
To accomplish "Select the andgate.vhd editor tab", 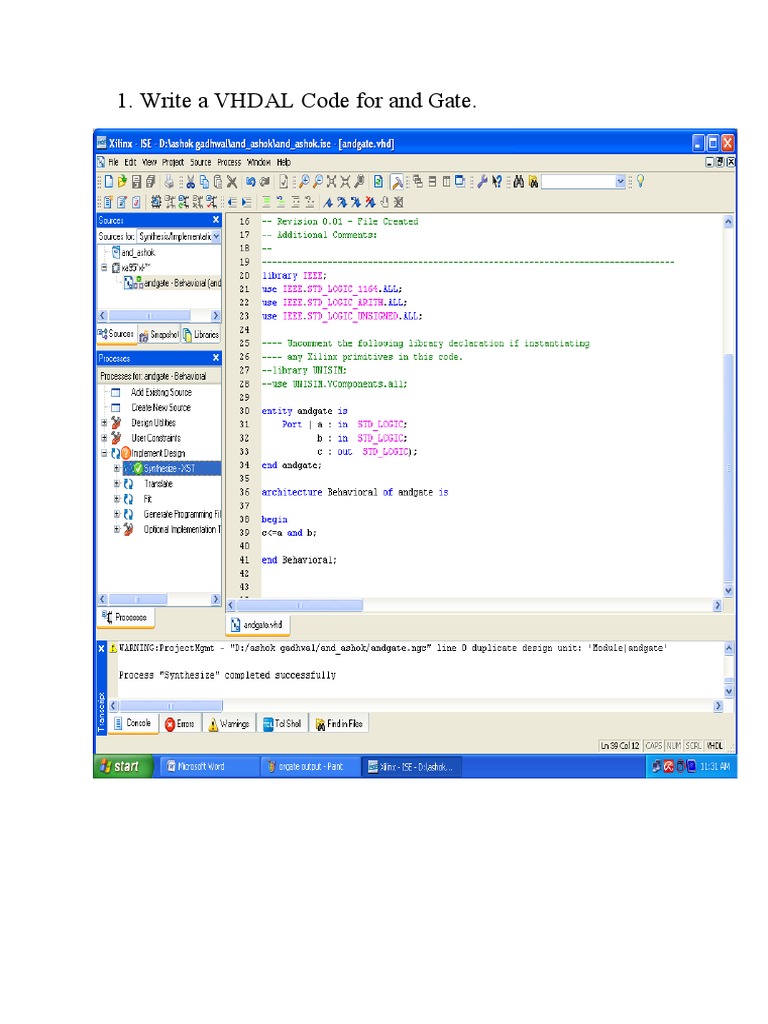I will point(257,625).
